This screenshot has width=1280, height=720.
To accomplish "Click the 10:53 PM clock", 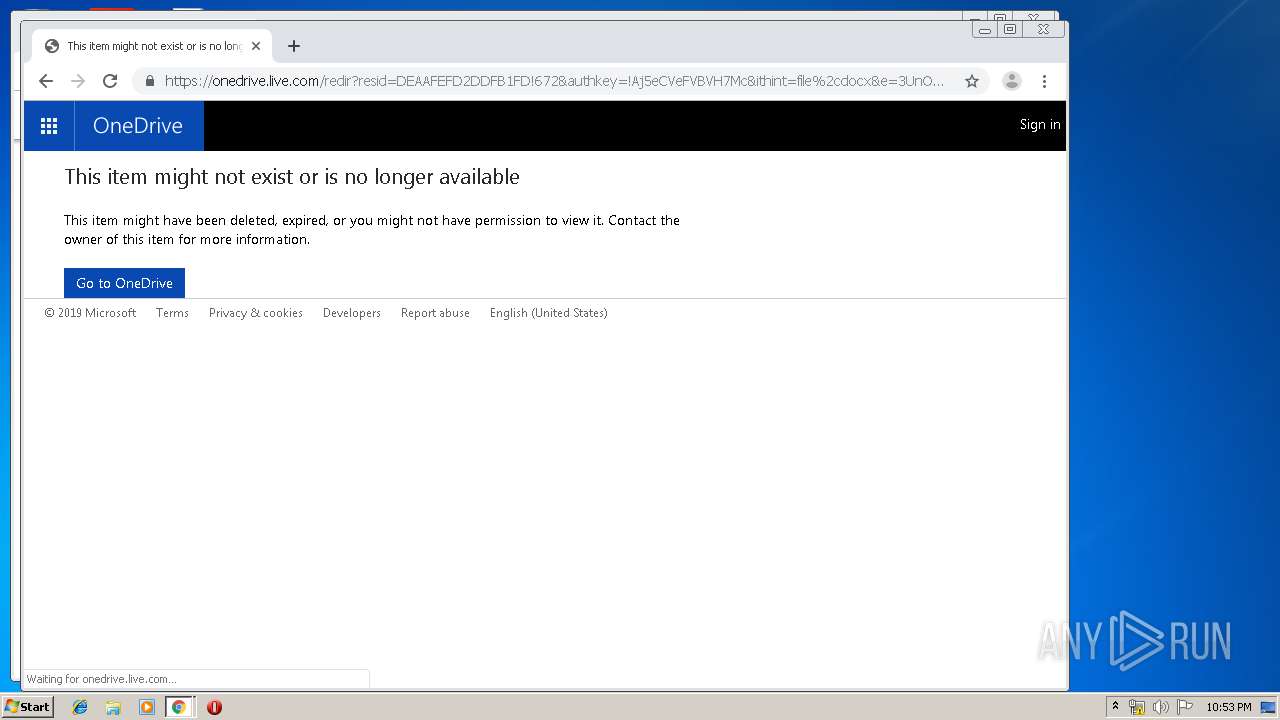I will [x=1228, y=707].
